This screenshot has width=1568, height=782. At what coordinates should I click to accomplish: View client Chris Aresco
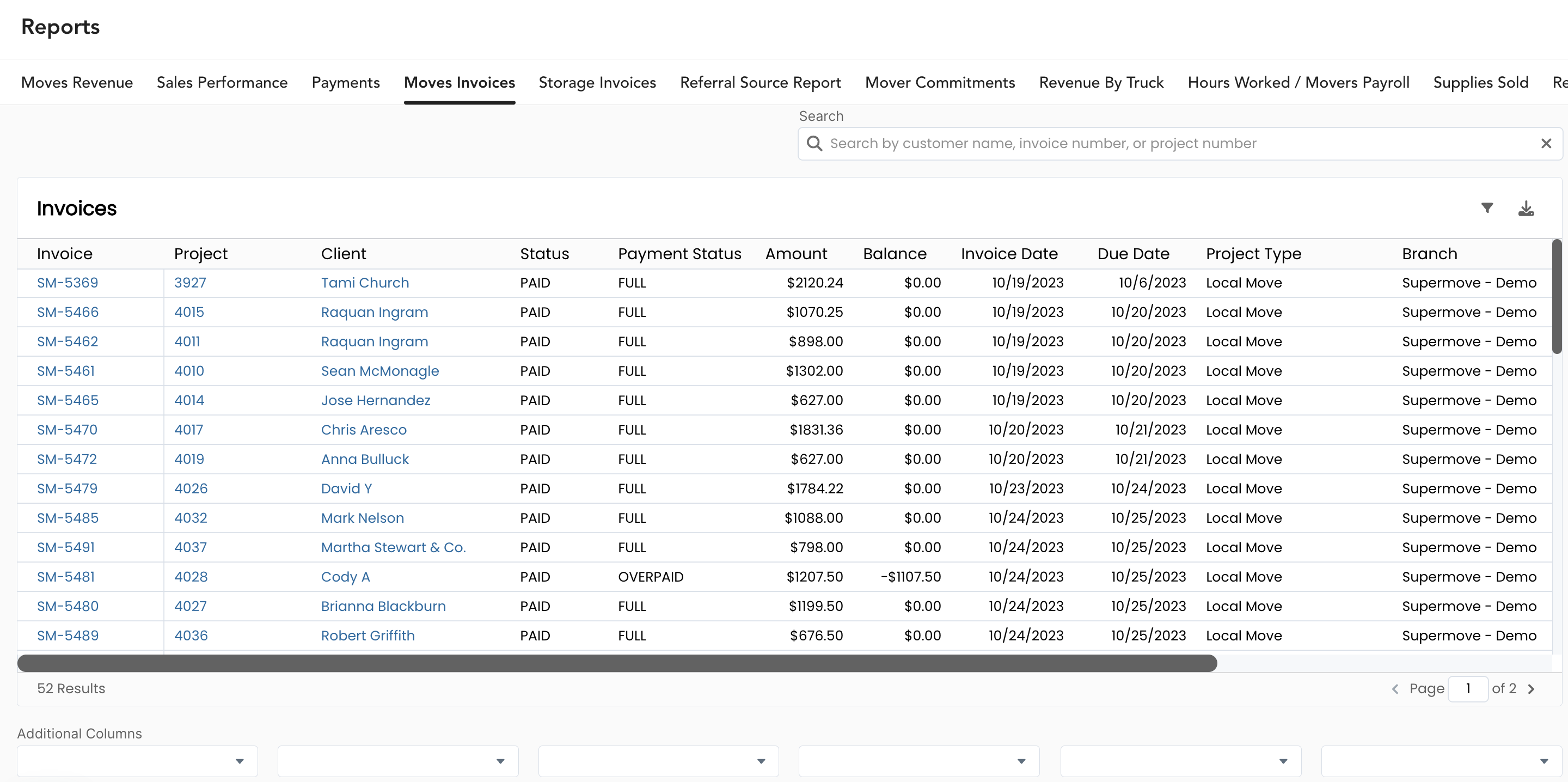[x=363, y=430]
